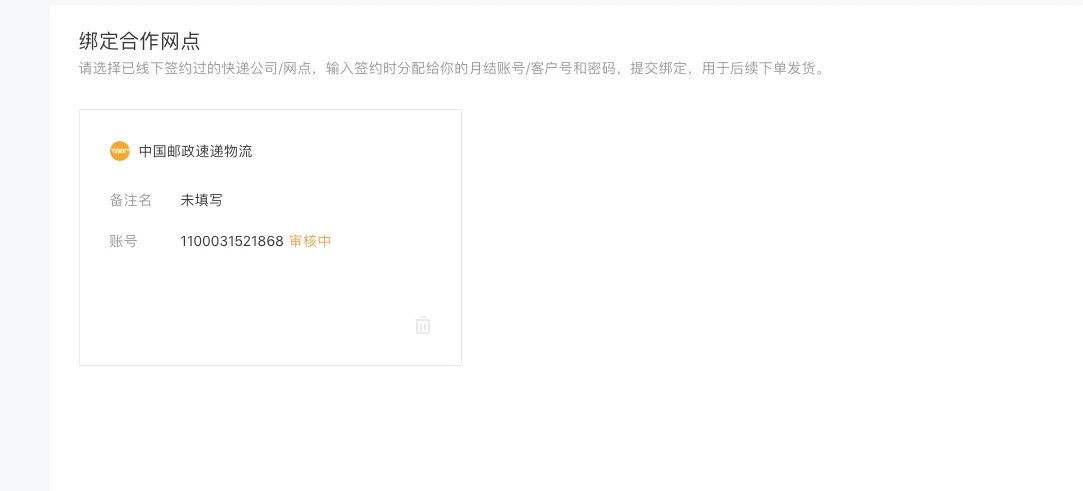Click the 提交绑定 phrase in the description

[x=658, y=68]
